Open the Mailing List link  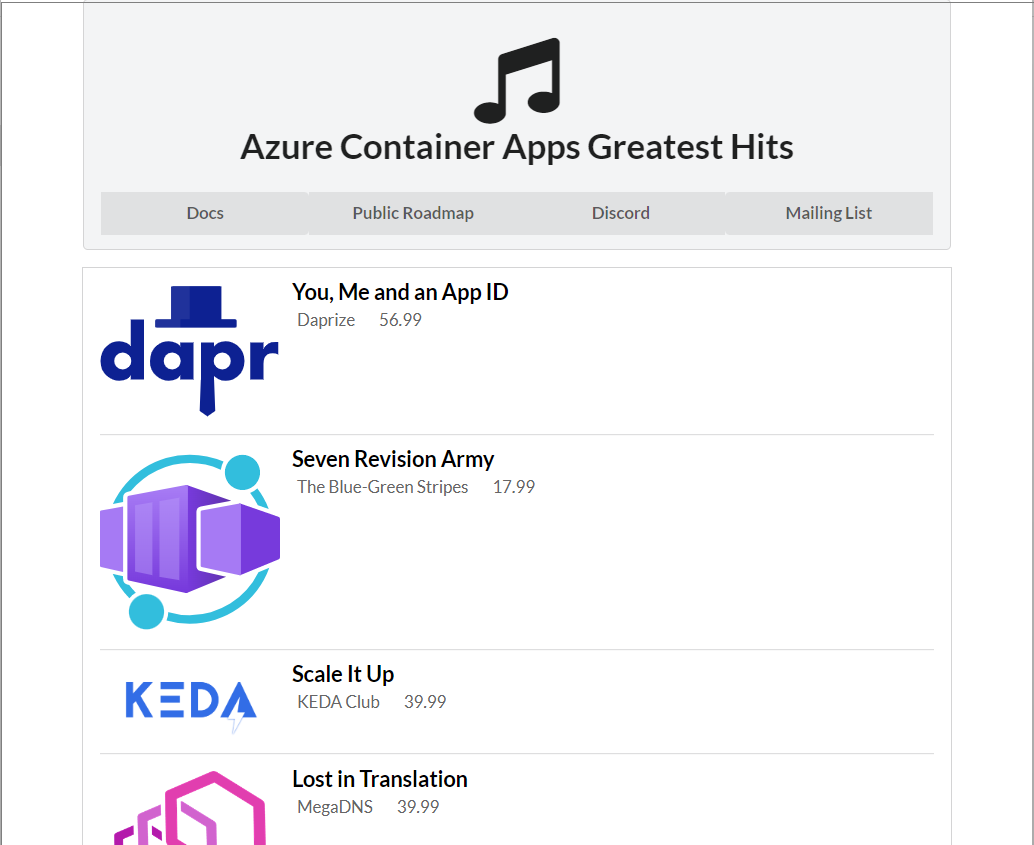click(x=828, y=213)
